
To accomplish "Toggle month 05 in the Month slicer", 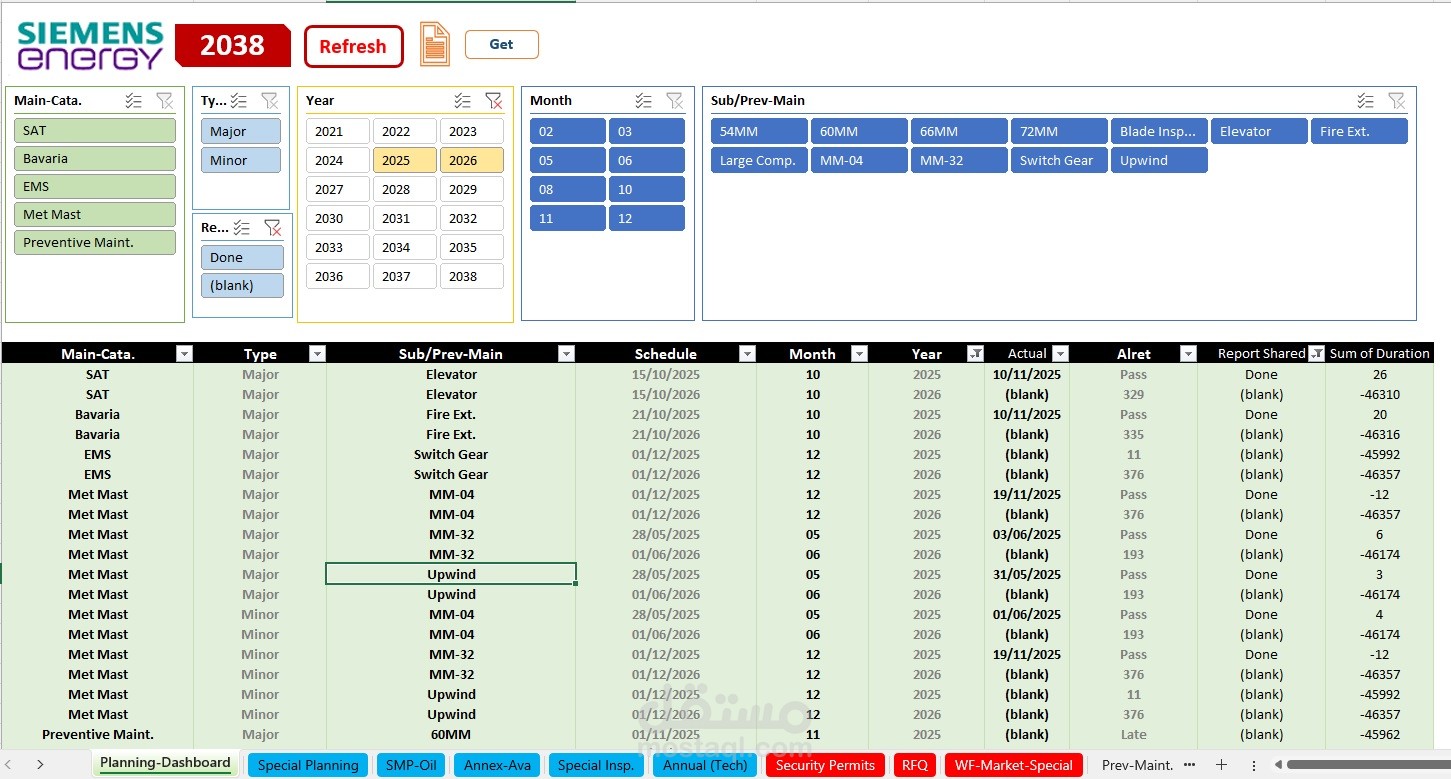I will tap(567, 160).
